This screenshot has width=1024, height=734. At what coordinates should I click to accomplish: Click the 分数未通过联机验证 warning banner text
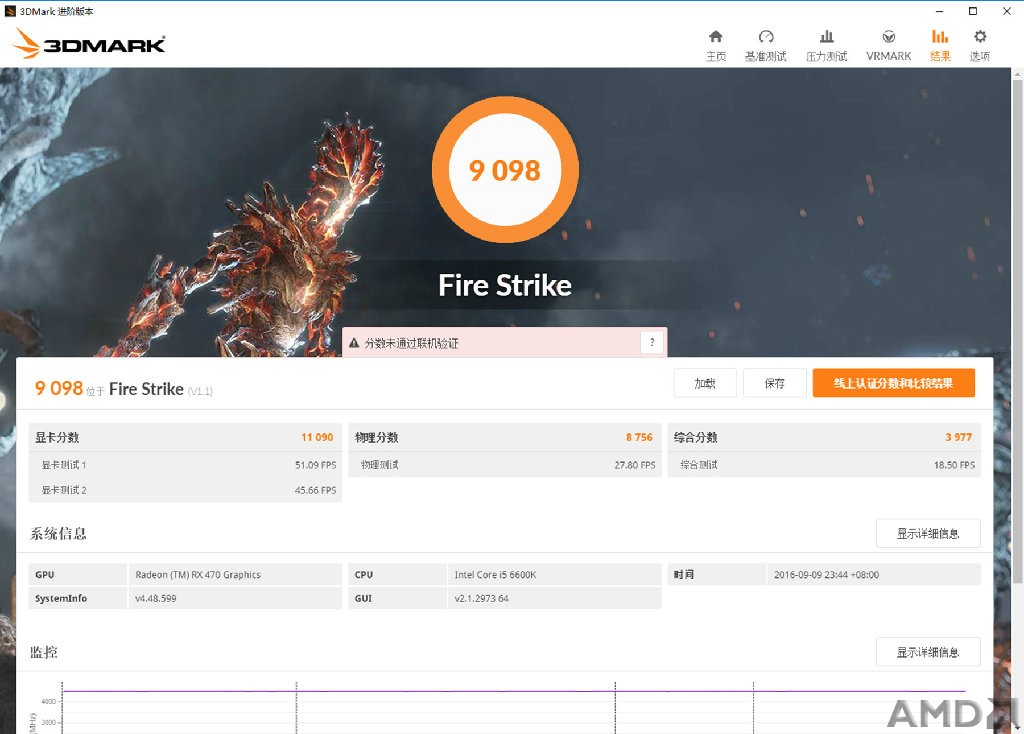click(x=411, y=343)
